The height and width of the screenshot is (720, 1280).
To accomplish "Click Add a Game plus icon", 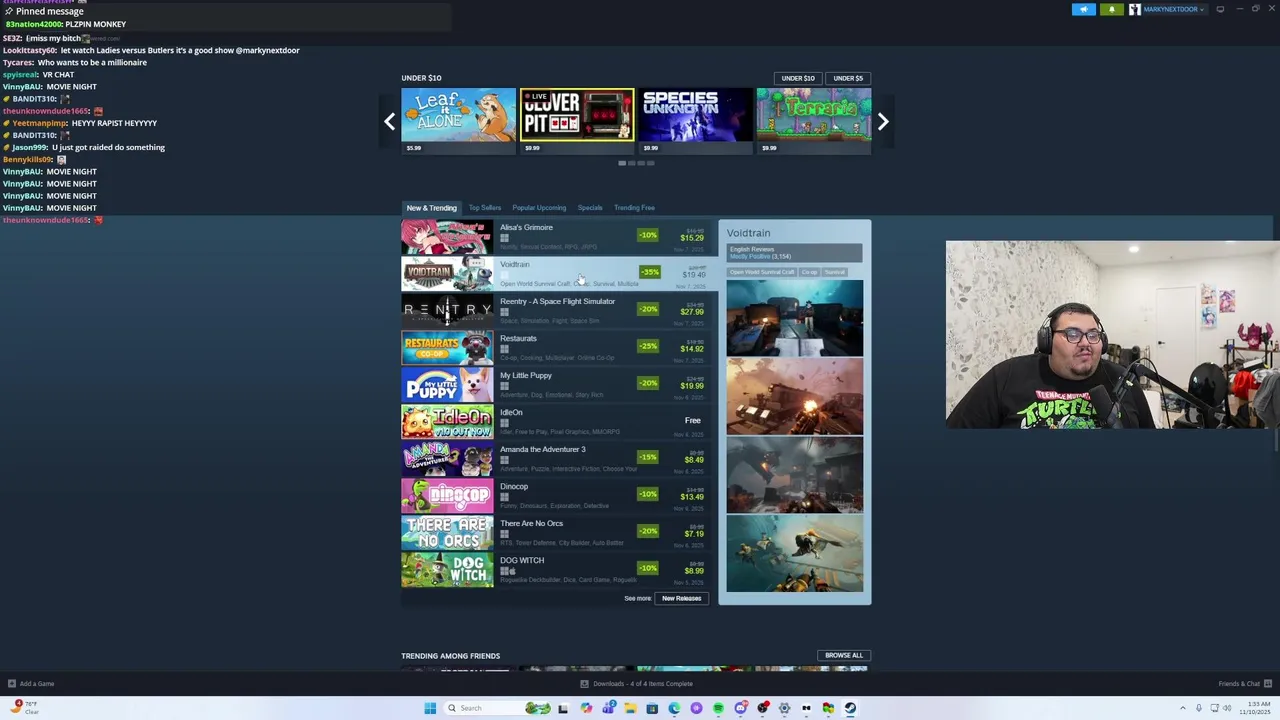I will pyautogui.click(x=12, y=684).
